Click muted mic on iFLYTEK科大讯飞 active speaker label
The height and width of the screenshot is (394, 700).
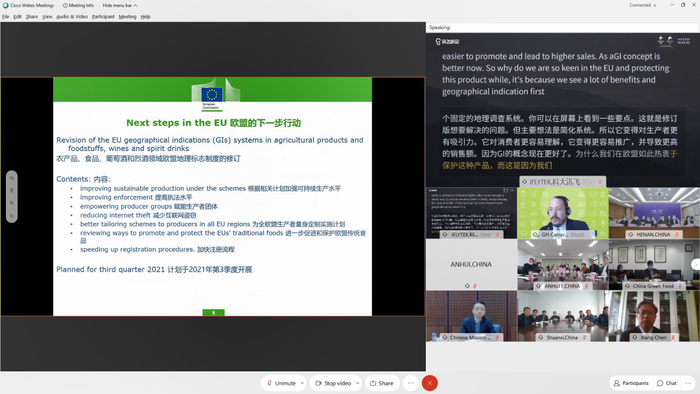(x=600, y=182)
